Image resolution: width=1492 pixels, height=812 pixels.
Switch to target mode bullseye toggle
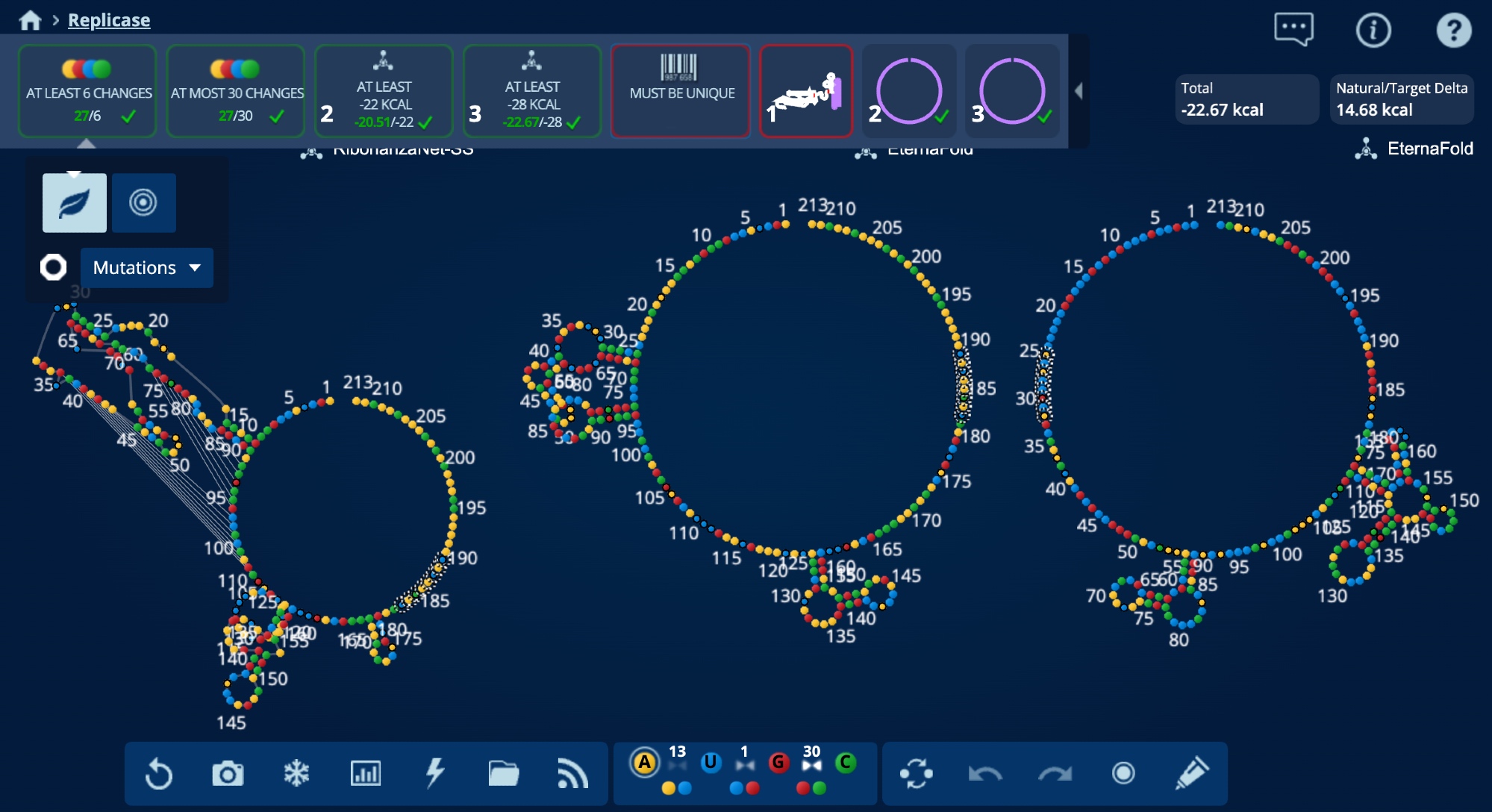(143, 203)
